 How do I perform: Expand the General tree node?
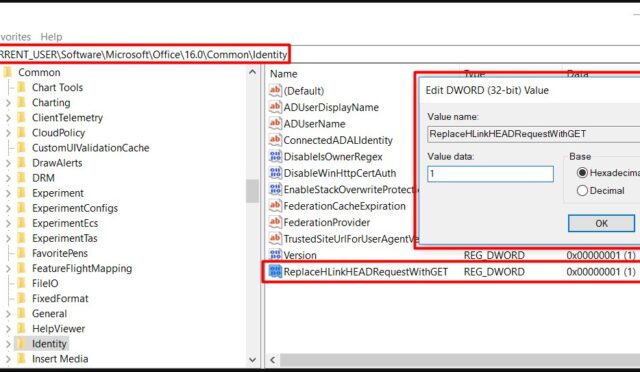click(x=8, y=314)
